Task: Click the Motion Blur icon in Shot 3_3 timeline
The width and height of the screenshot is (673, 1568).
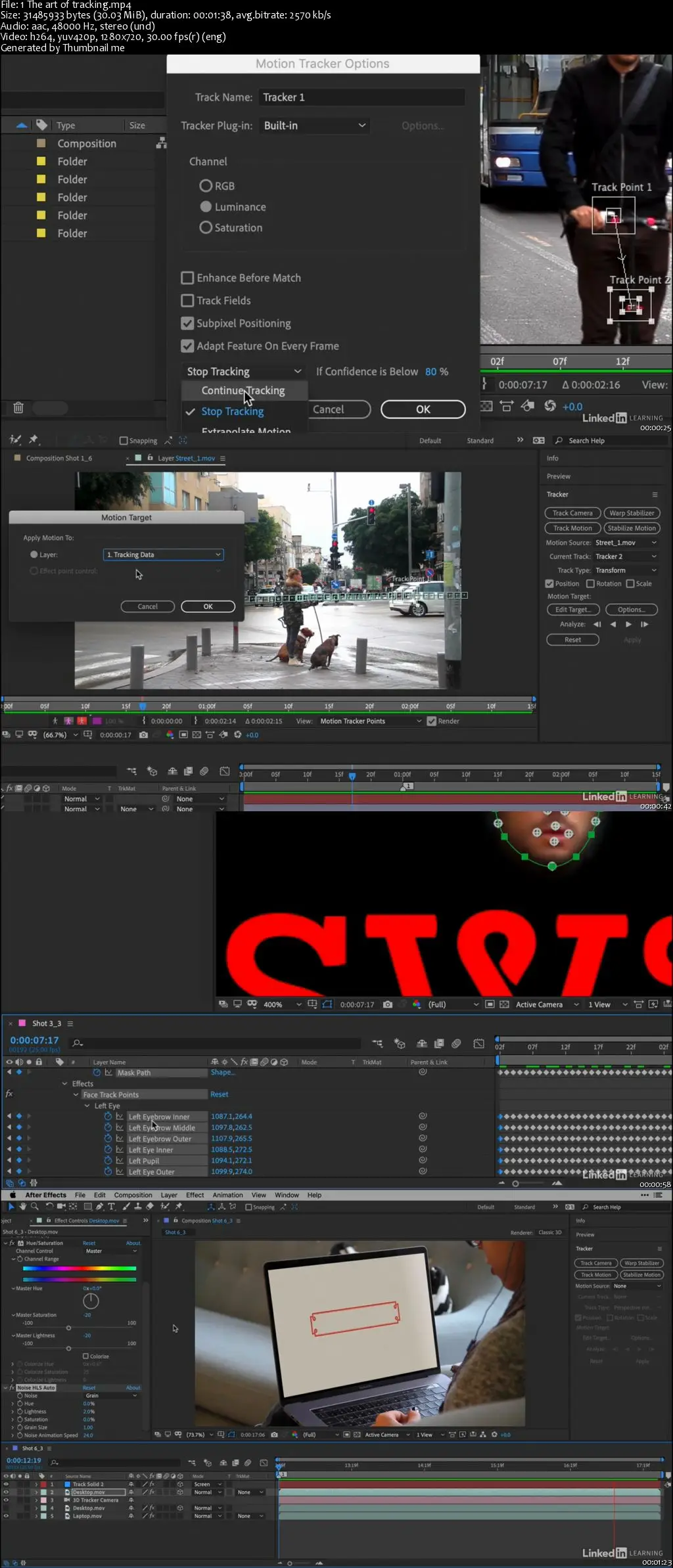Action: coord(456,1043)
